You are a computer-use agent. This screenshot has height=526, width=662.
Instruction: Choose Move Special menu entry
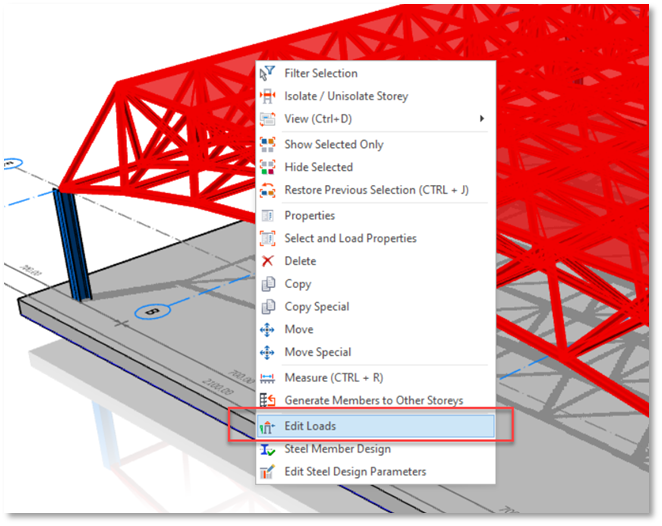pyautogui.click(x=317, y=352)
